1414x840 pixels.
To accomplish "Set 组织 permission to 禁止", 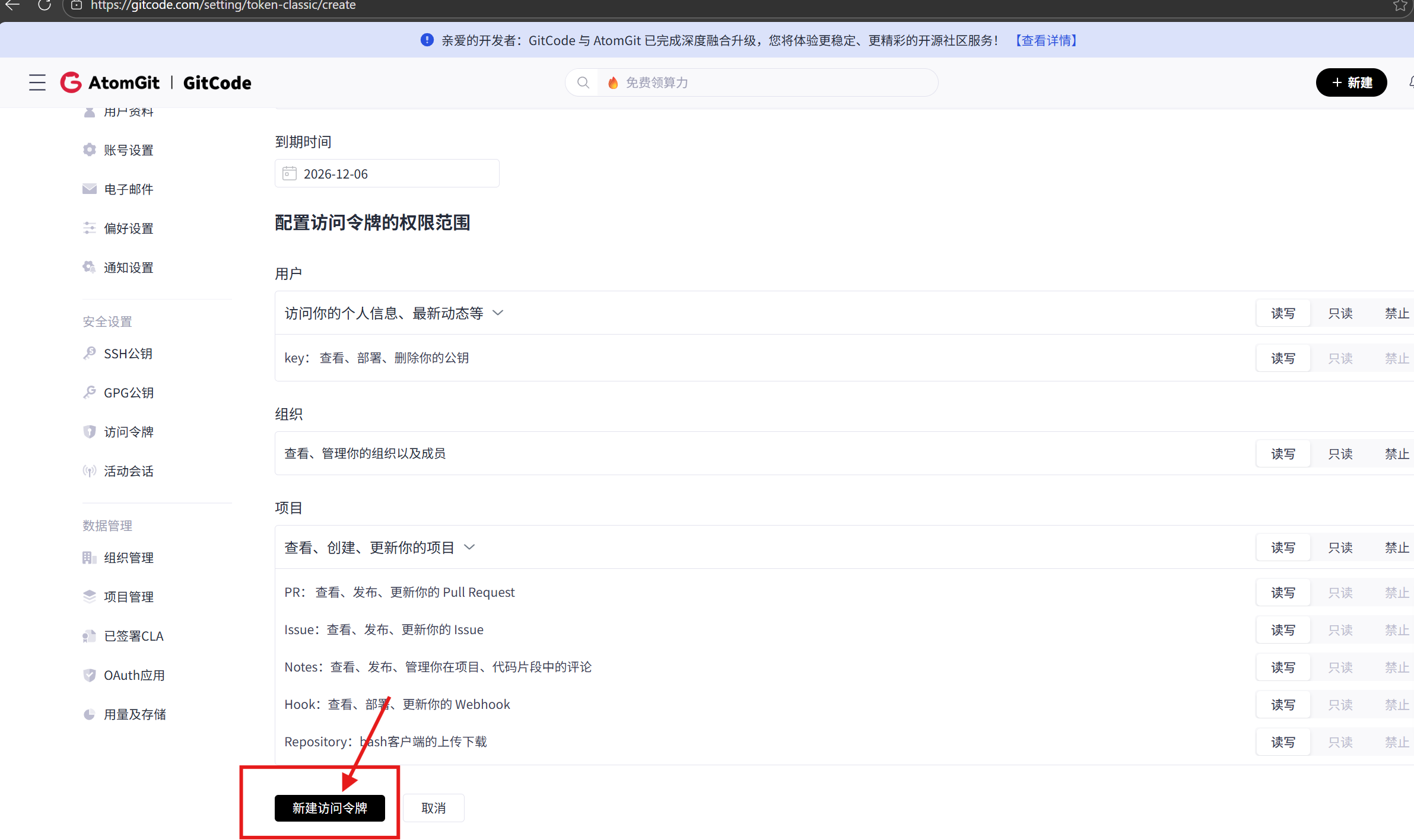I will [x=1396, y=454].
